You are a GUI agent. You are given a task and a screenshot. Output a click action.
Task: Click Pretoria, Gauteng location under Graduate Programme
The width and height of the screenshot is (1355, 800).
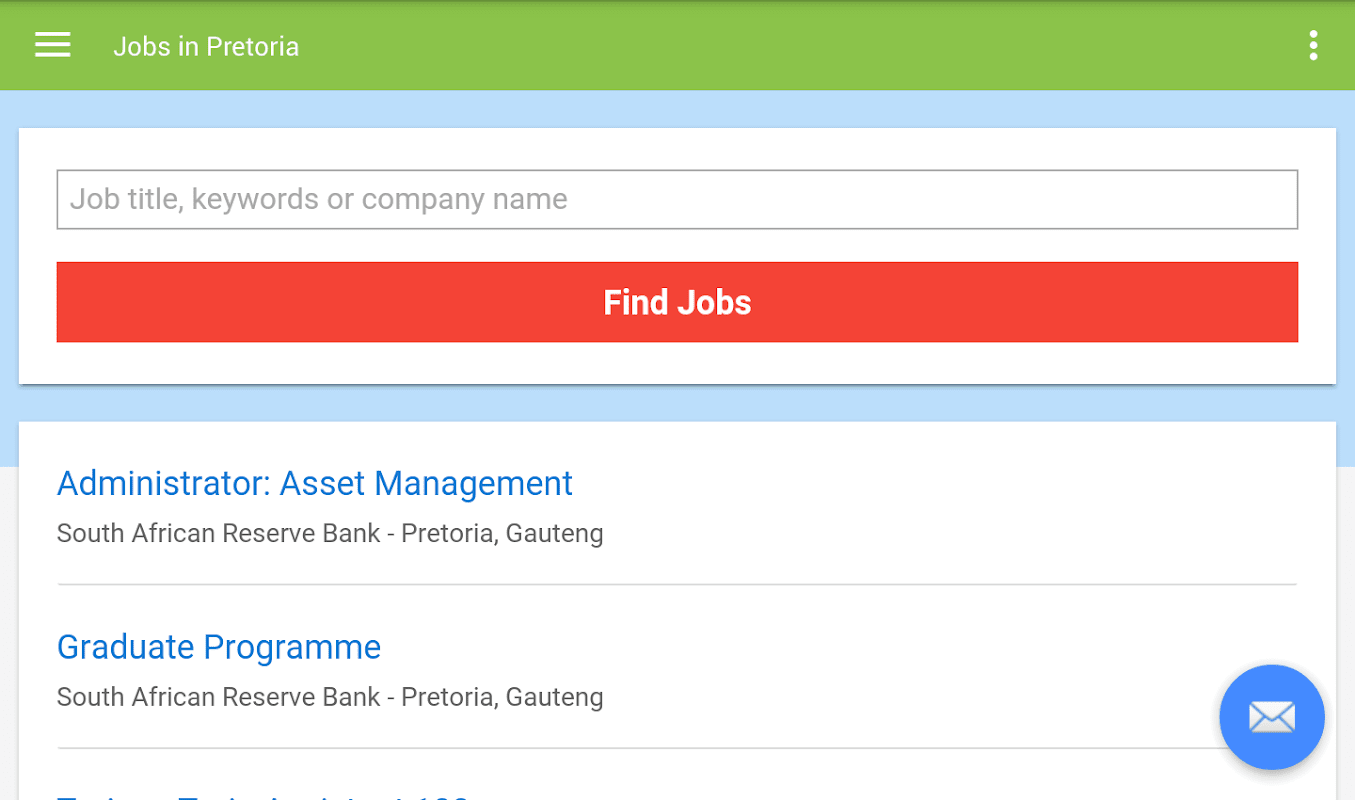tap(502, 697)
